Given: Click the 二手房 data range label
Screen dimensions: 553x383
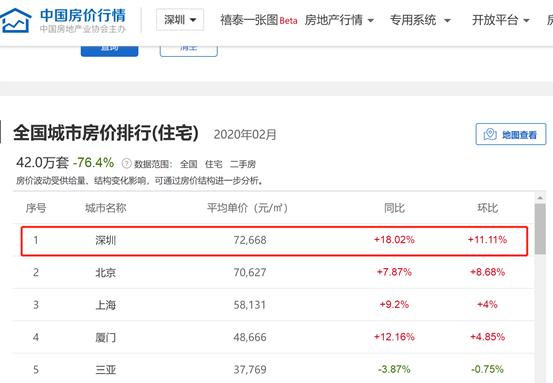Looking at the screenshot, I should coord(243,164).
